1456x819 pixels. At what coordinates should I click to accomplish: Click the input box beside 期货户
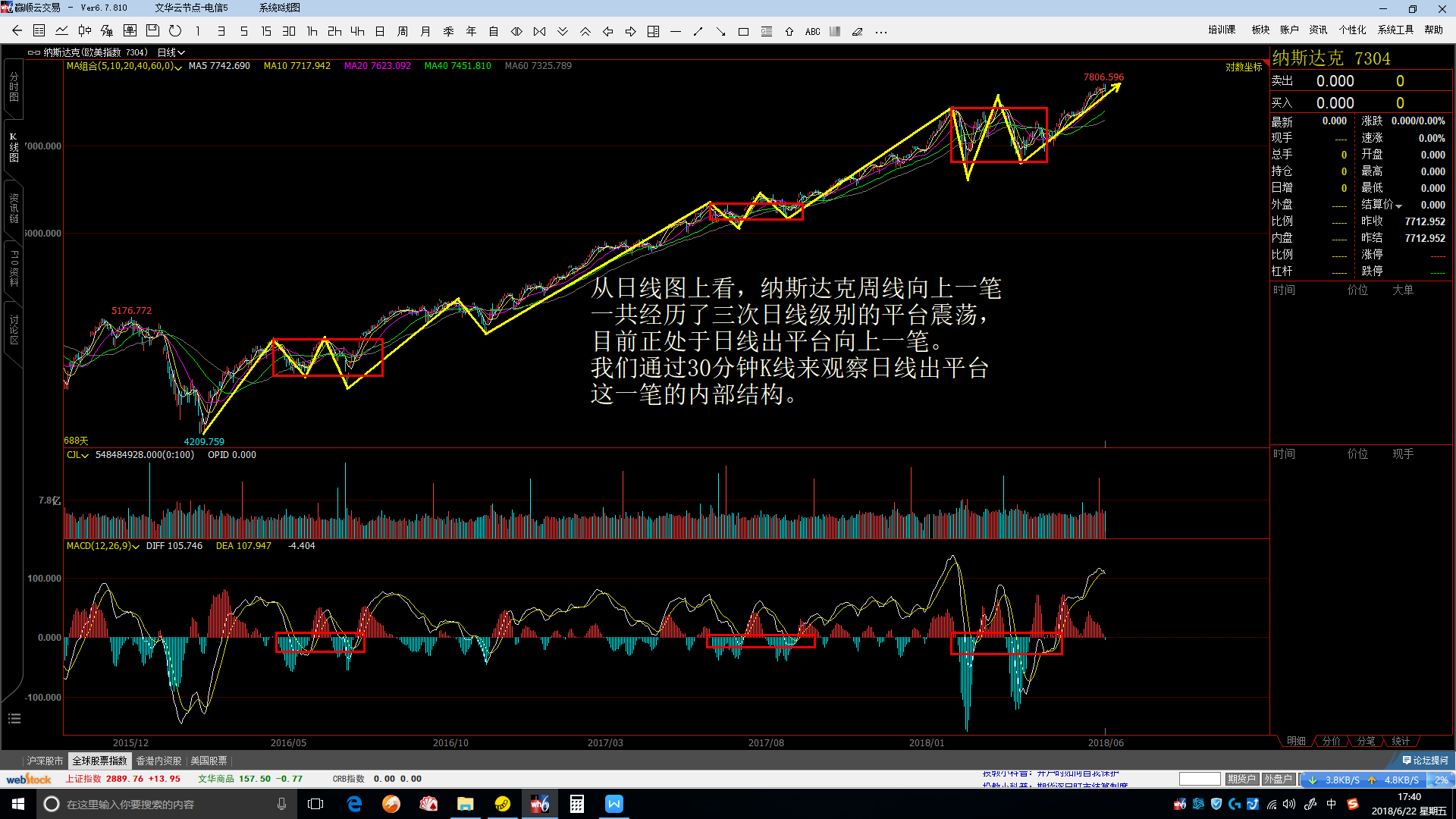click(1200, 779)
